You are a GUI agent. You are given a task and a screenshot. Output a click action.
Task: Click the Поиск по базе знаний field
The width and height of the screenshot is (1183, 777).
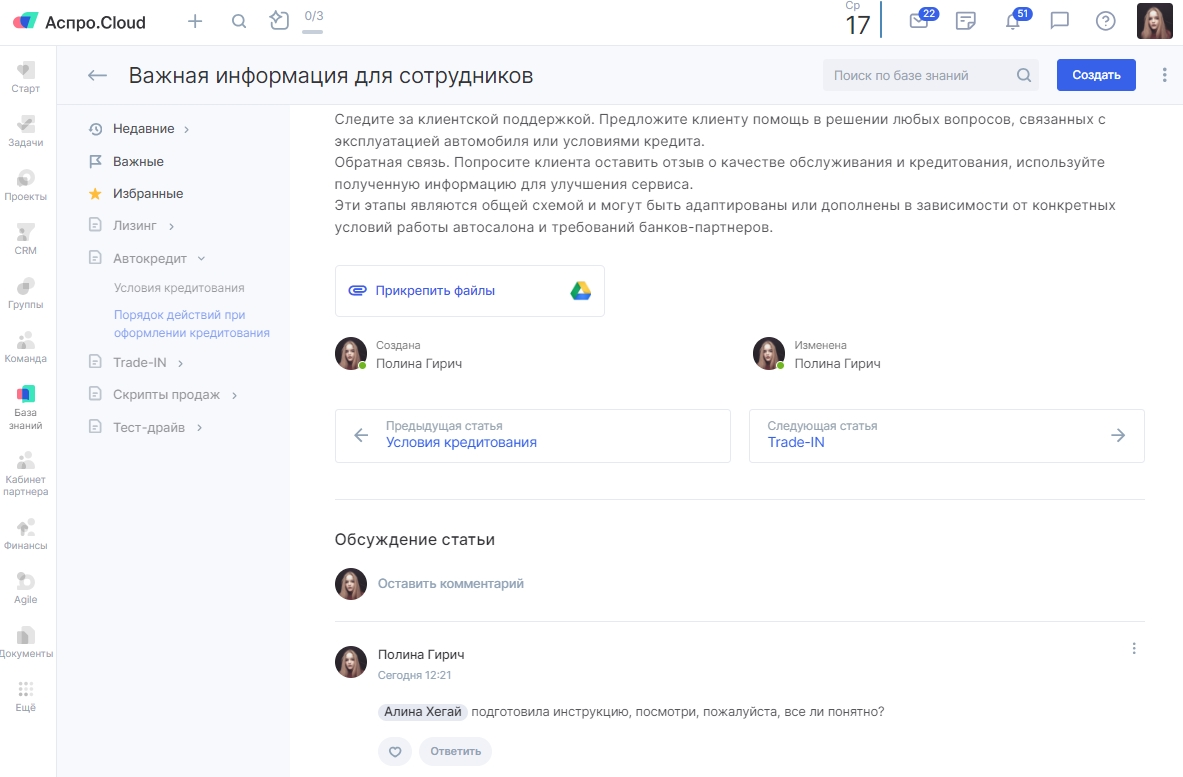920,75
